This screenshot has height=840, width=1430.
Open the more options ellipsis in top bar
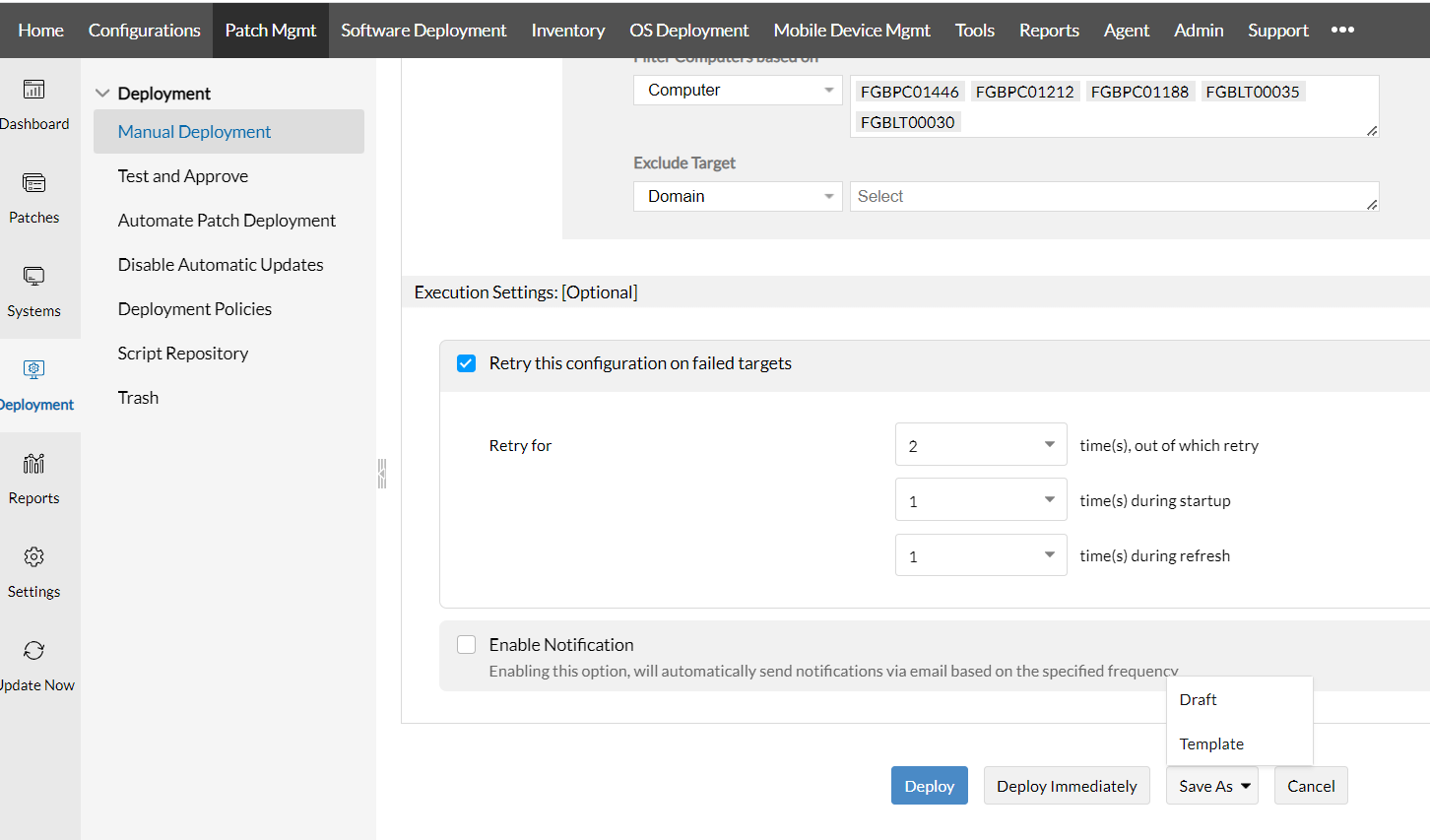point(1342,30)
